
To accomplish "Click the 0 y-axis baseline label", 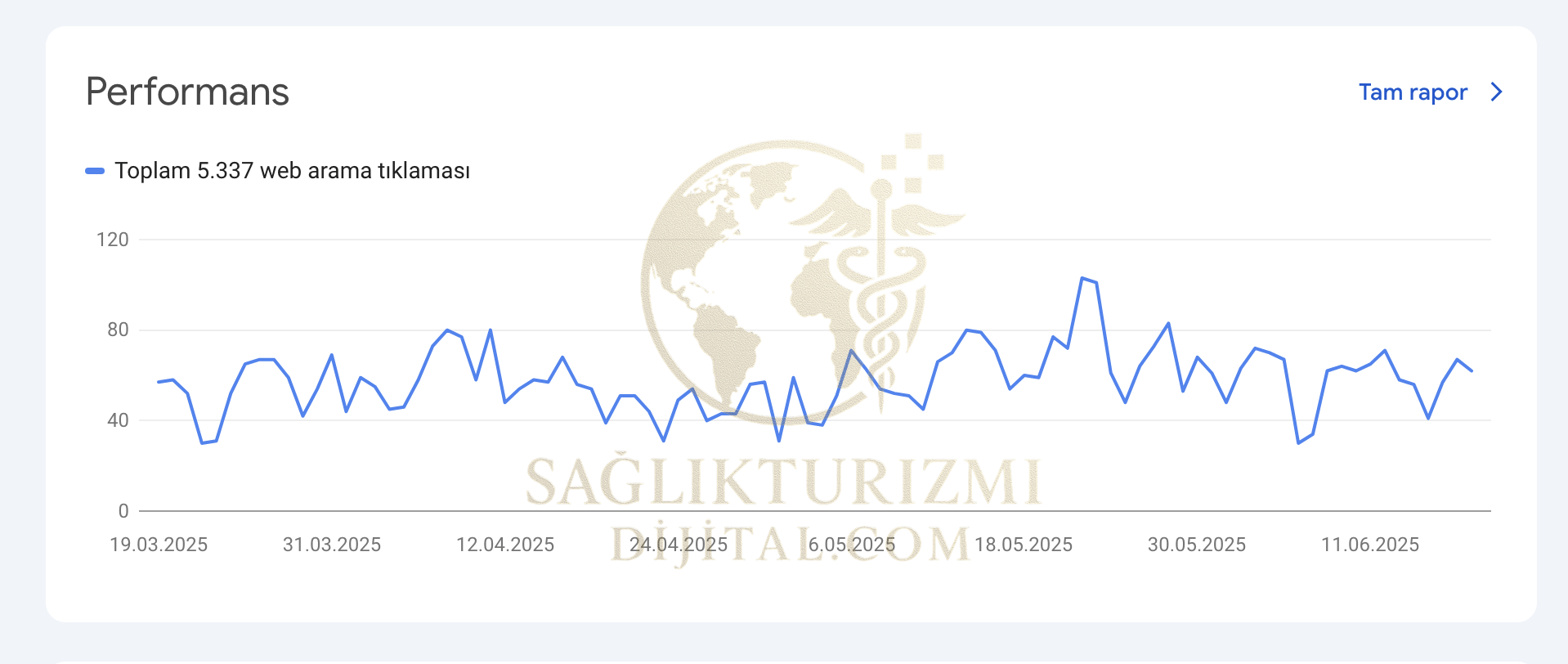I will click(x=123, y=511).
